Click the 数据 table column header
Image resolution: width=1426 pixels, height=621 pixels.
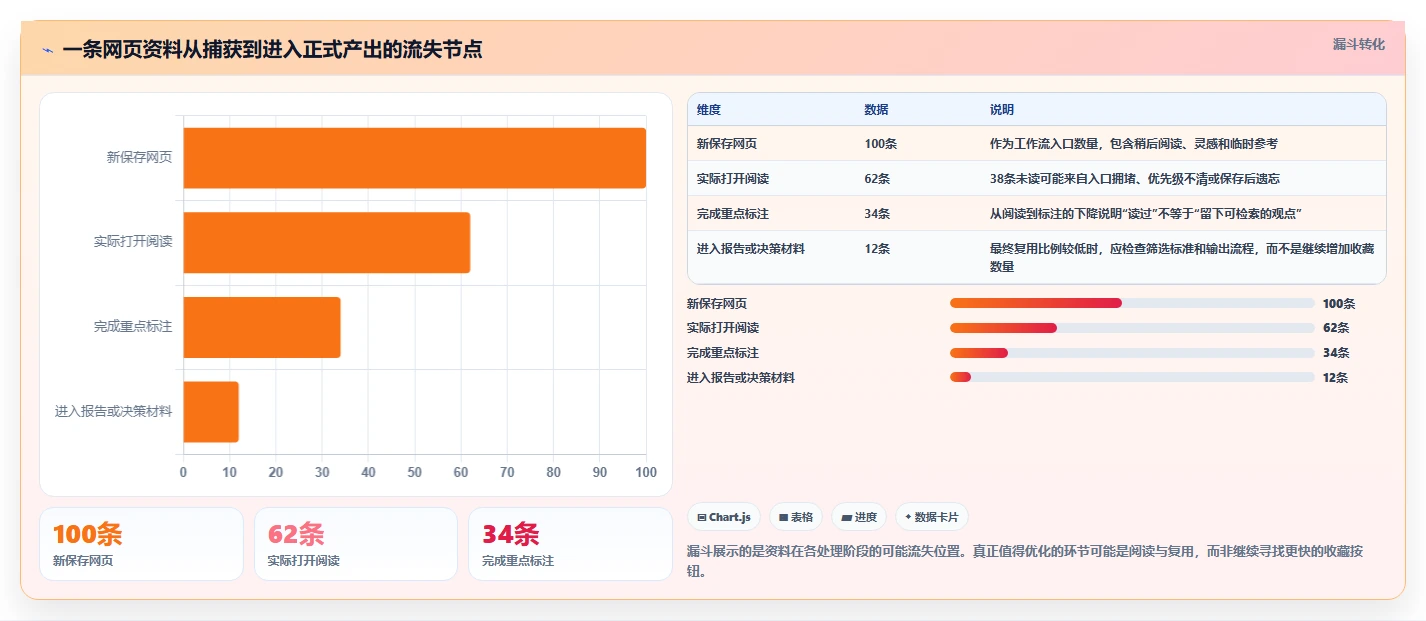876,110
